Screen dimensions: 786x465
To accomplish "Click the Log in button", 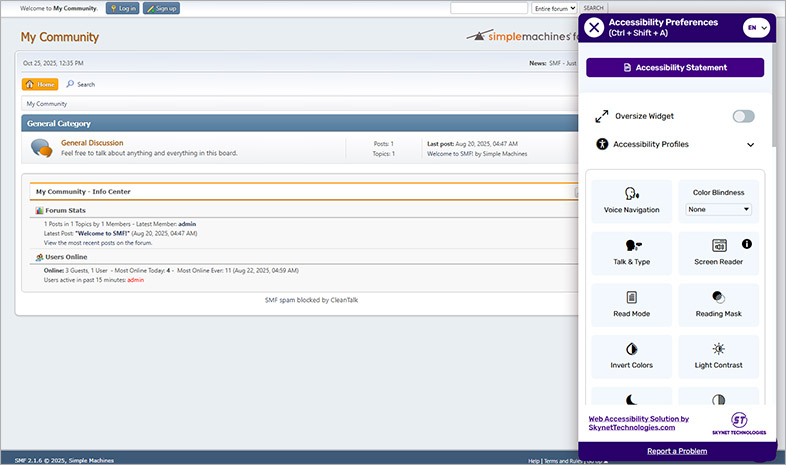I will (122, 9).
